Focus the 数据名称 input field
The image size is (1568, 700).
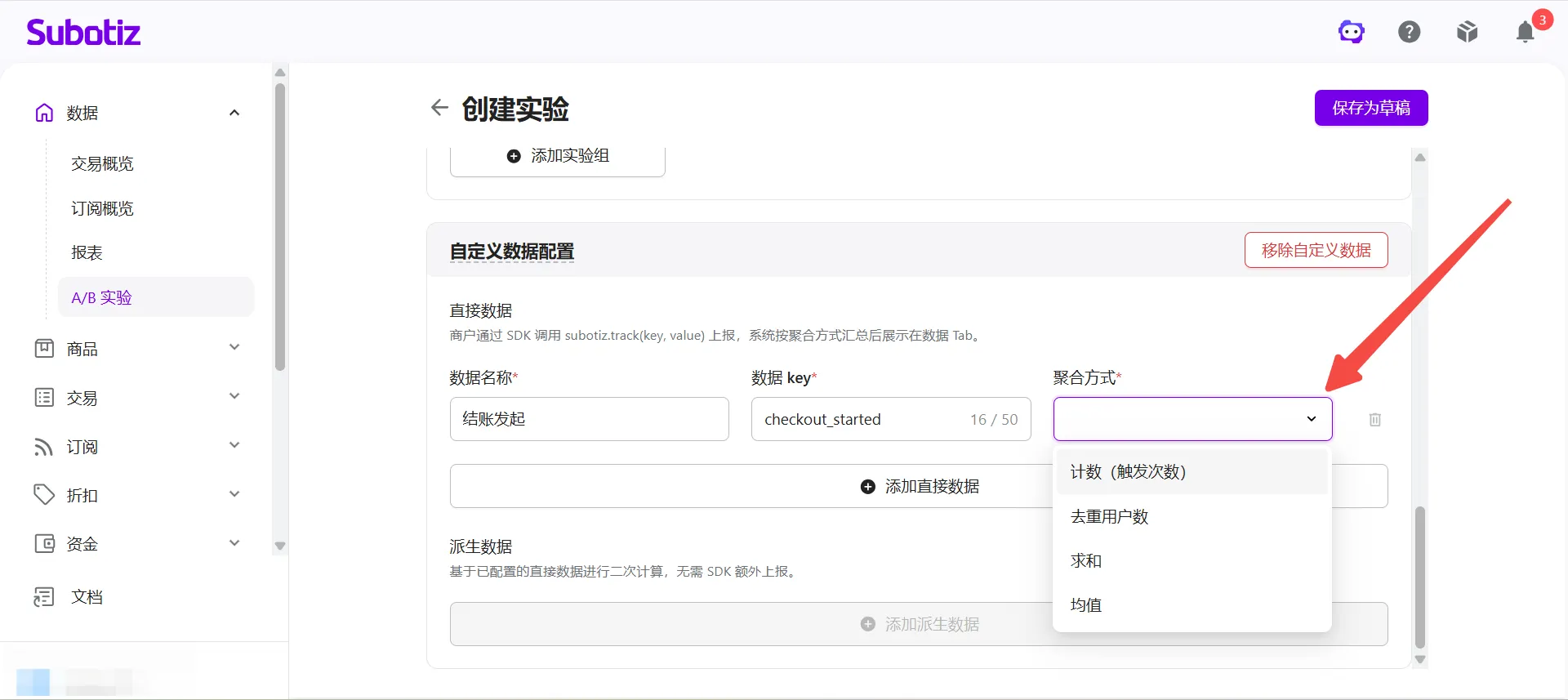590,419
